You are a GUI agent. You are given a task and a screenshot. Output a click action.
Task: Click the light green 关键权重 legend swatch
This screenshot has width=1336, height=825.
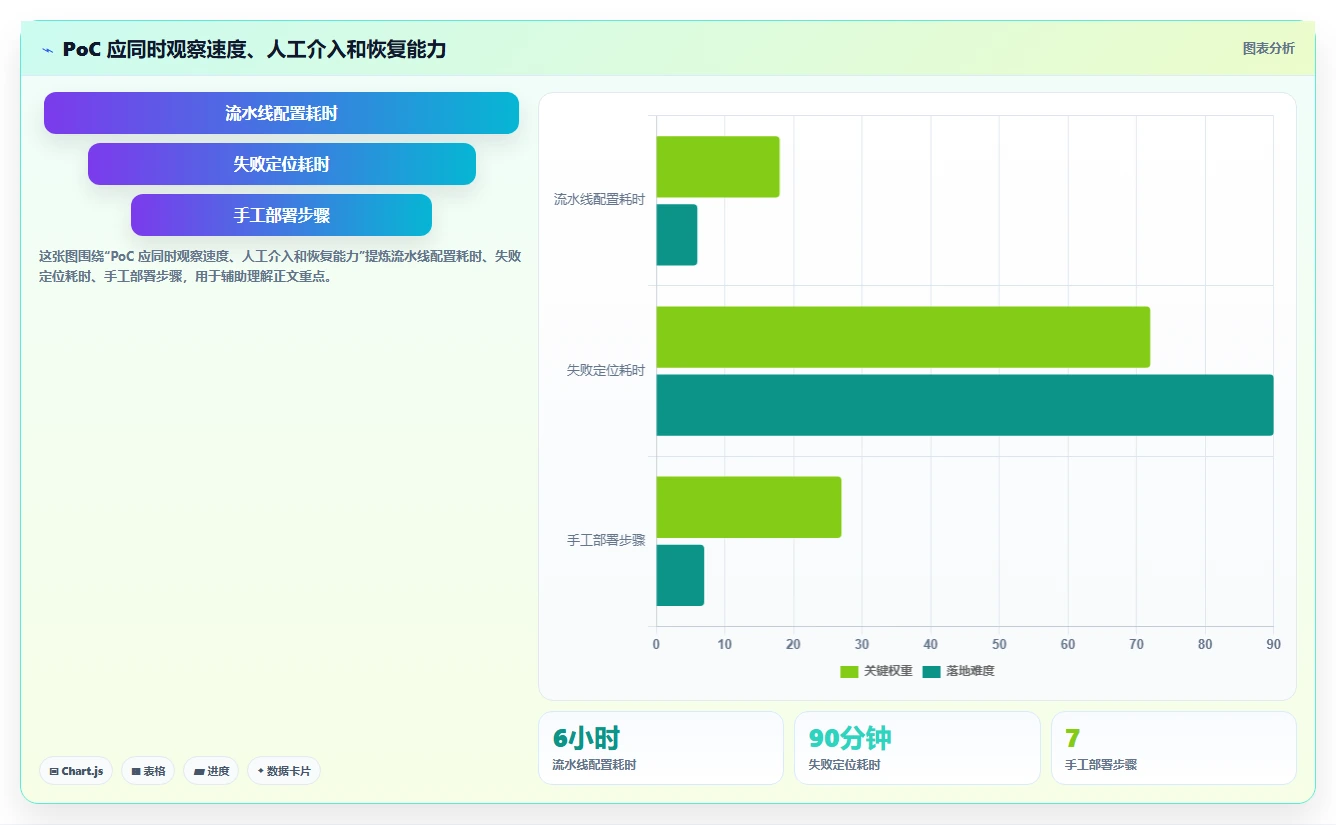849,671
